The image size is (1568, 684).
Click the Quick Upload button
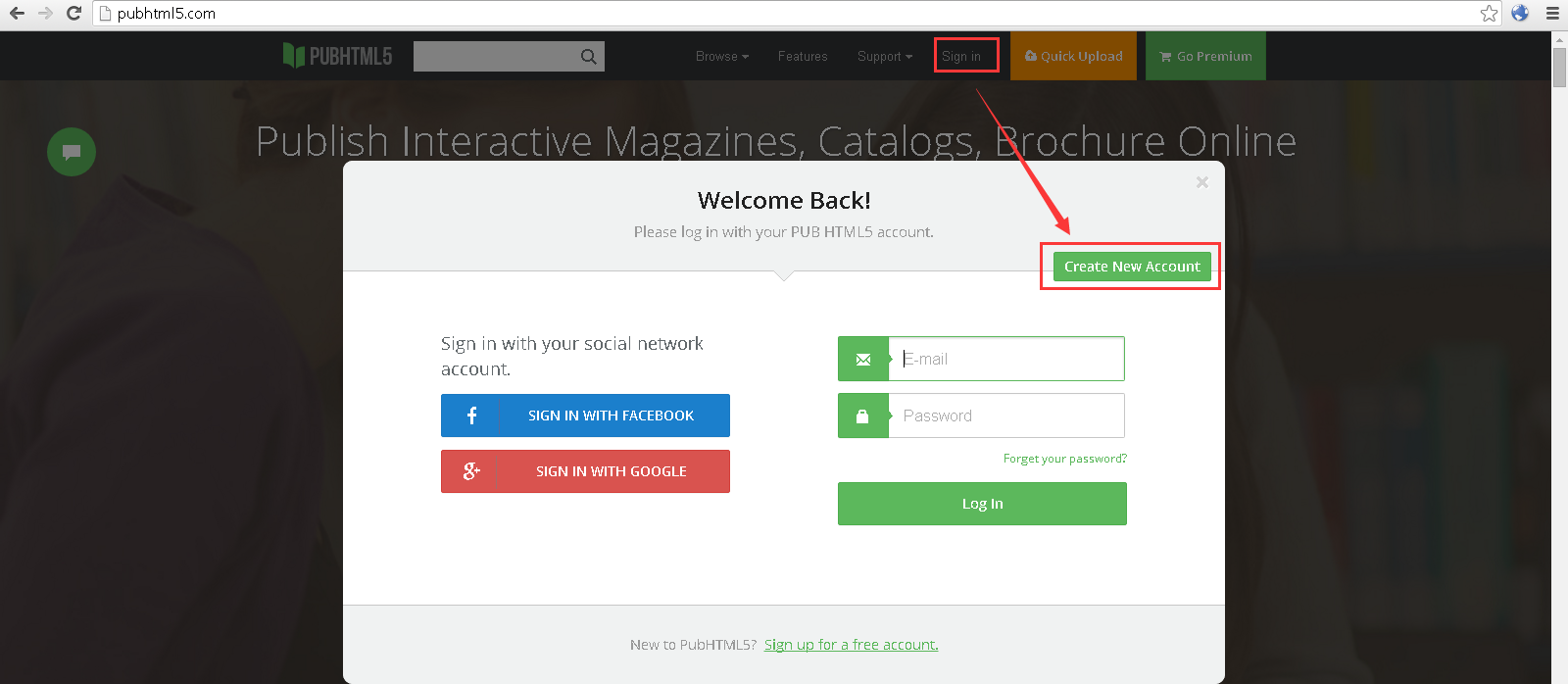pyautogui.click(x=1073, y=56)
